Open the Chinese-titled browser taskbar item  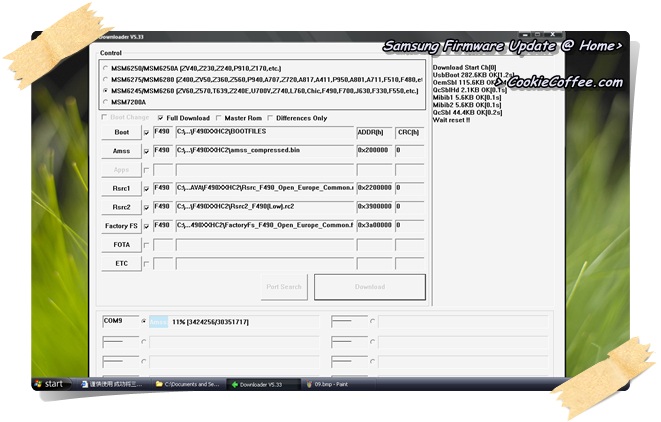pyautogui.click(x=114, y=384)
